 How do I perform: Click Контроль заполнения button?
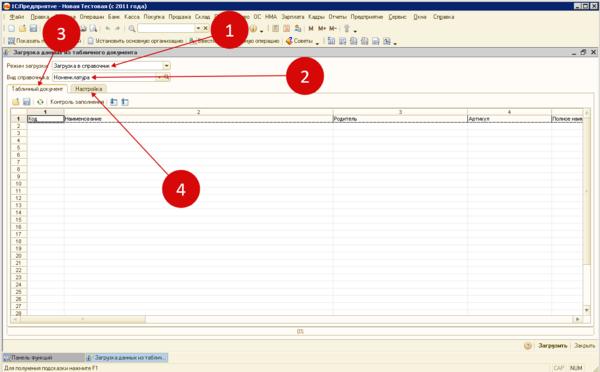tap(77, 102)
